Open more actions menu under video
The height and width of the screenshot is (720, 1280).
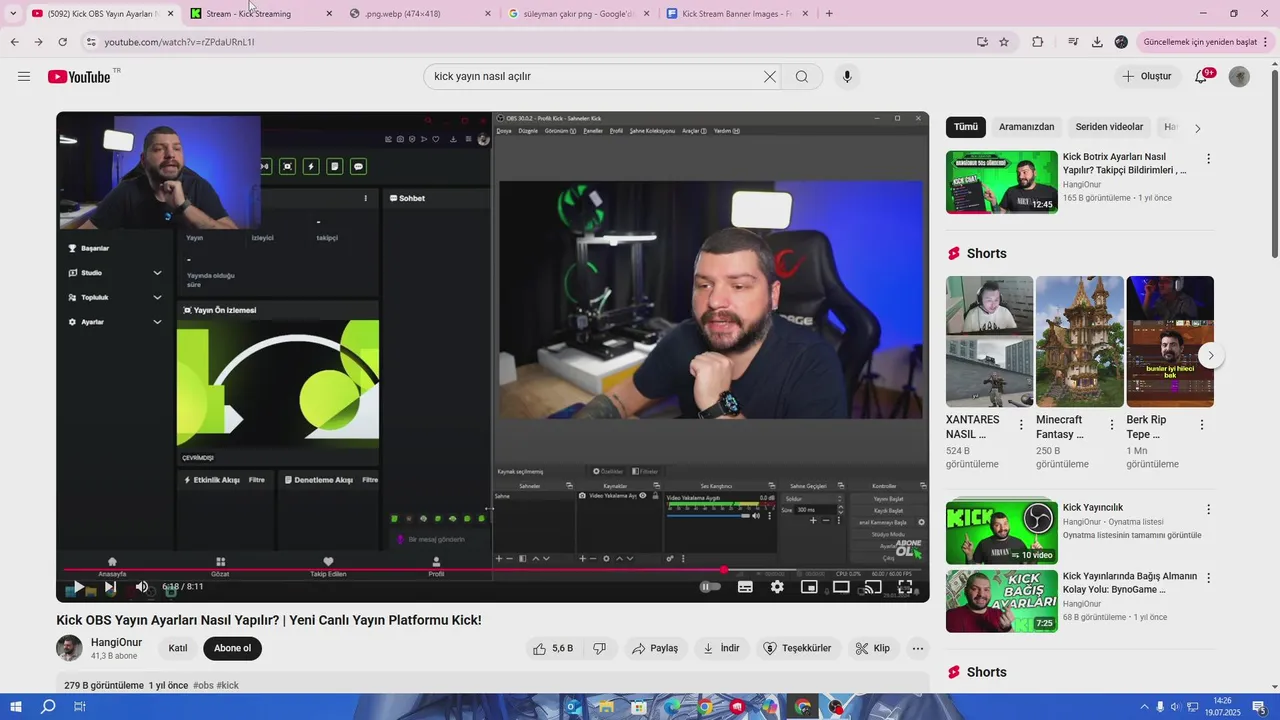point(918,648)
